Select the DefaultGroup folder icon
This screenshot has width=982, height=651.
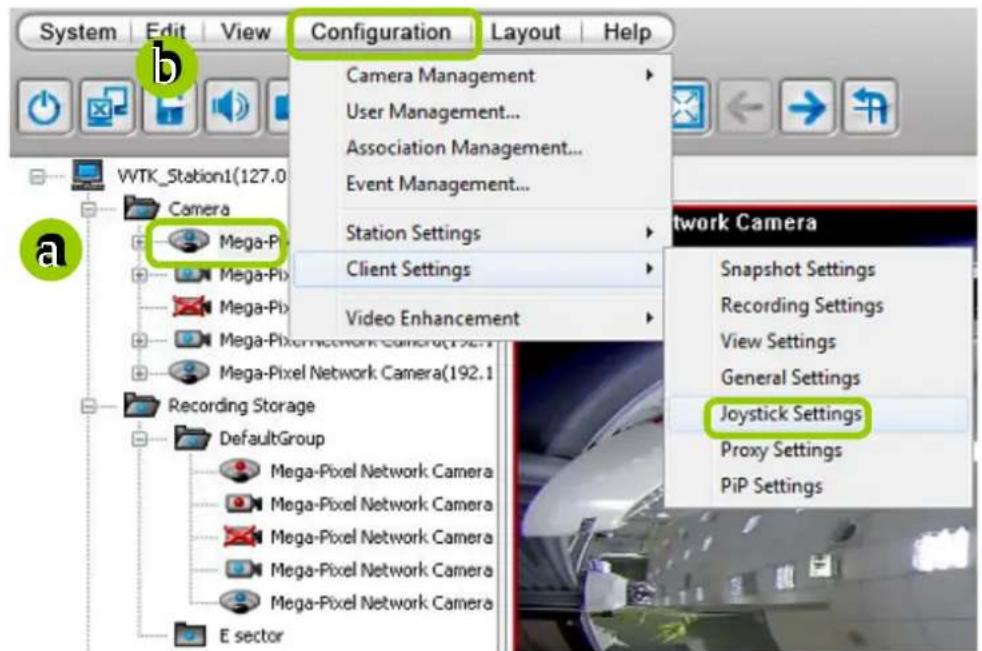click(x=192, y=438)
